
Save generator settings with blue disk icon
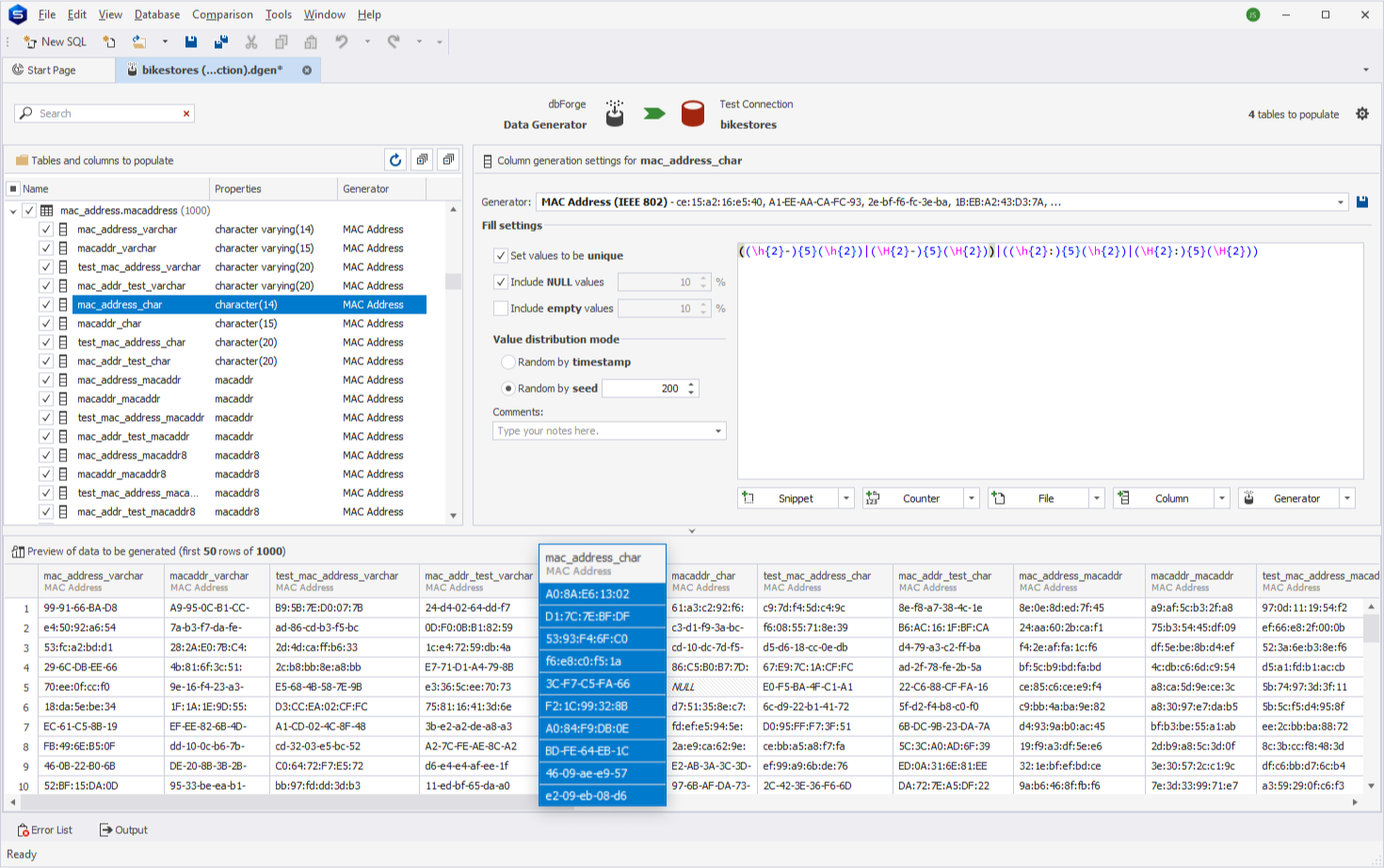[x=1362, y=201]
